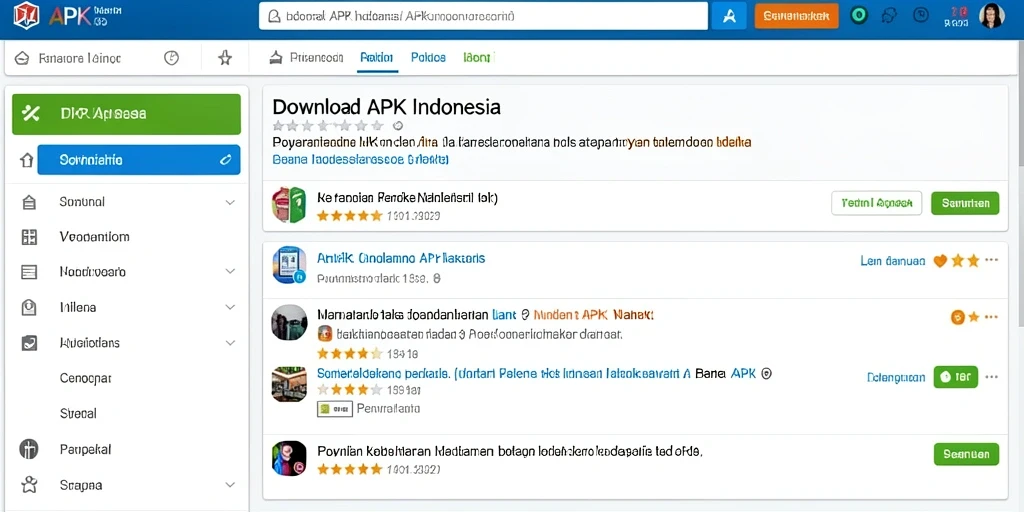
Task: Open the three-dot menu in Somertaldokeno row
Action: click(991, 377)
